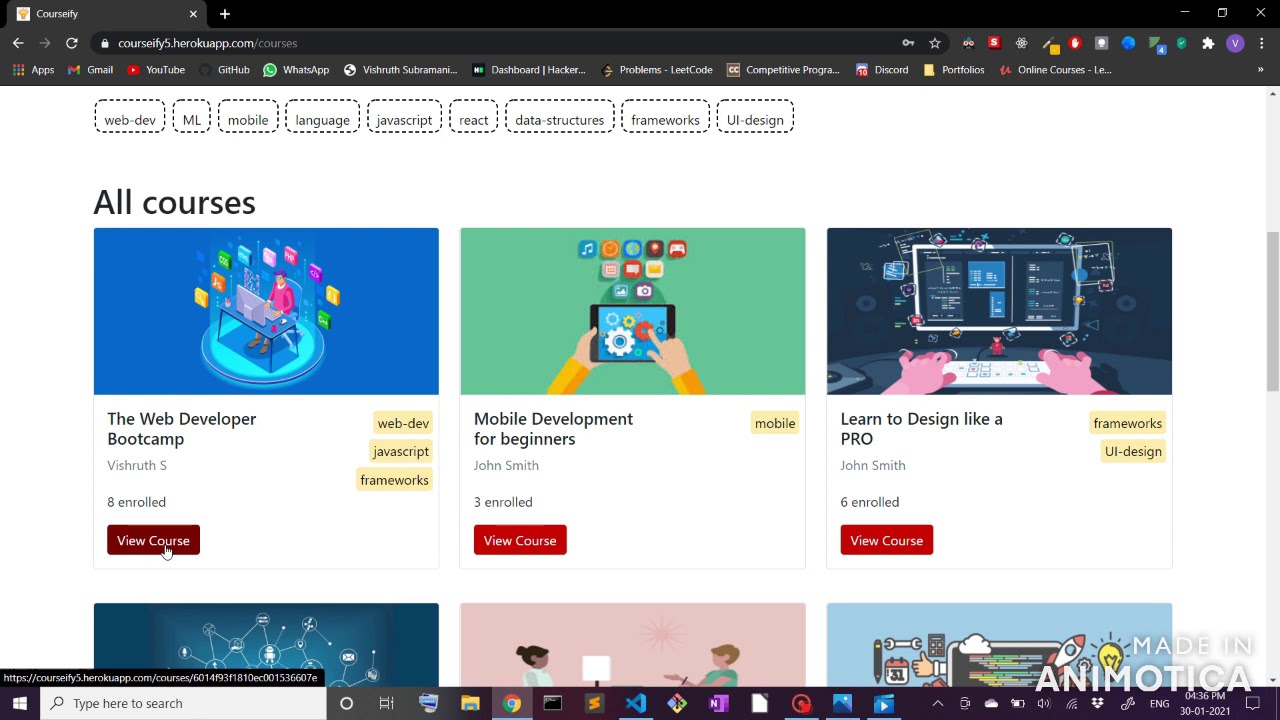
Task: Click the 'Vishruth S' author name
Action: tap(137, 465)
